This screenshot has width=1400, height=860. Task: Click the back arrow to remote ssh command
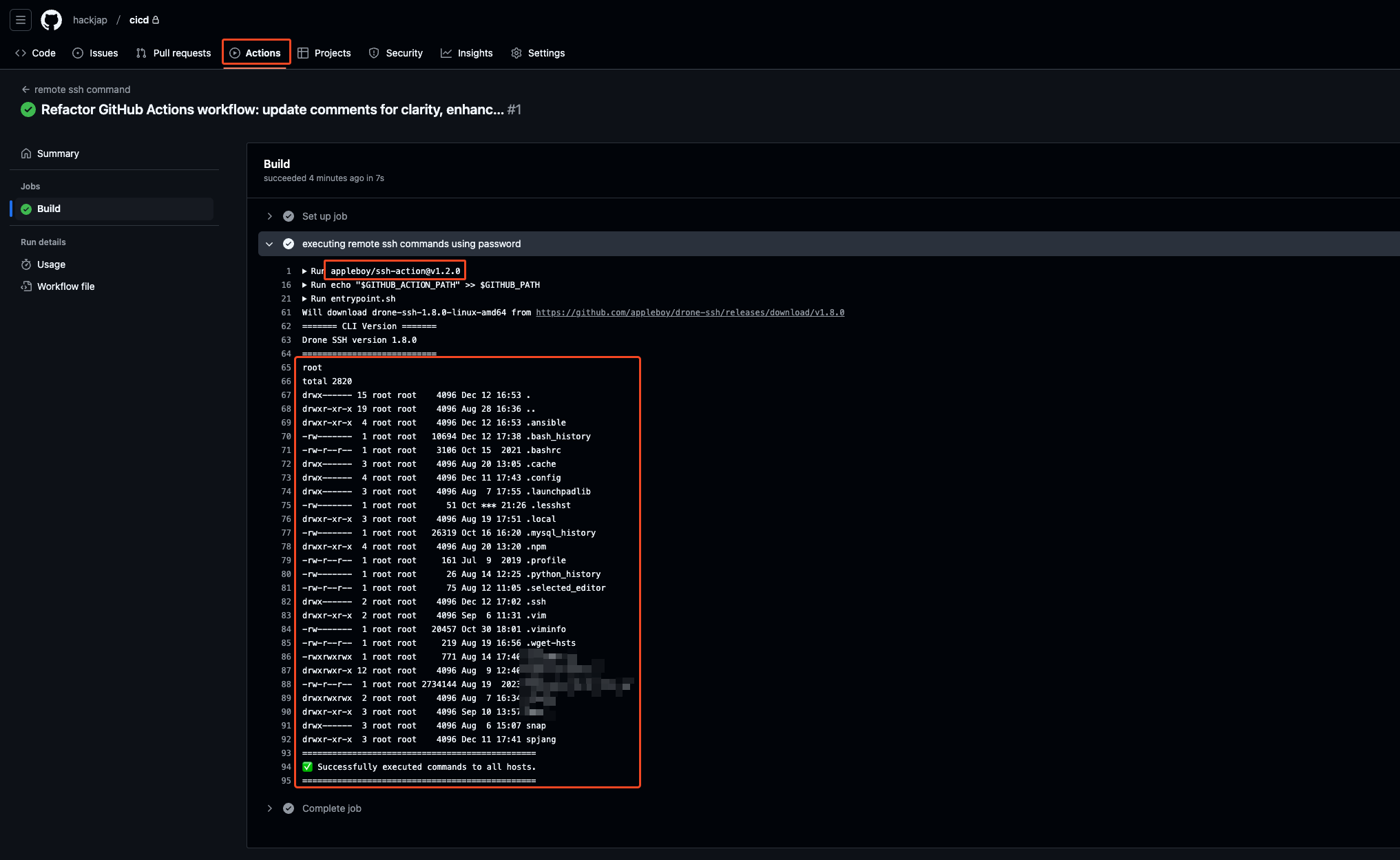[x=25, y=90]
